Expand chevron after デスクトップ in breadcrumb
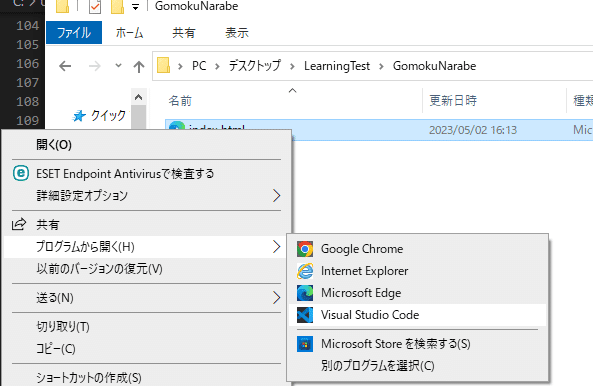This screenshot has height=386, width=593. coord(292,67)
